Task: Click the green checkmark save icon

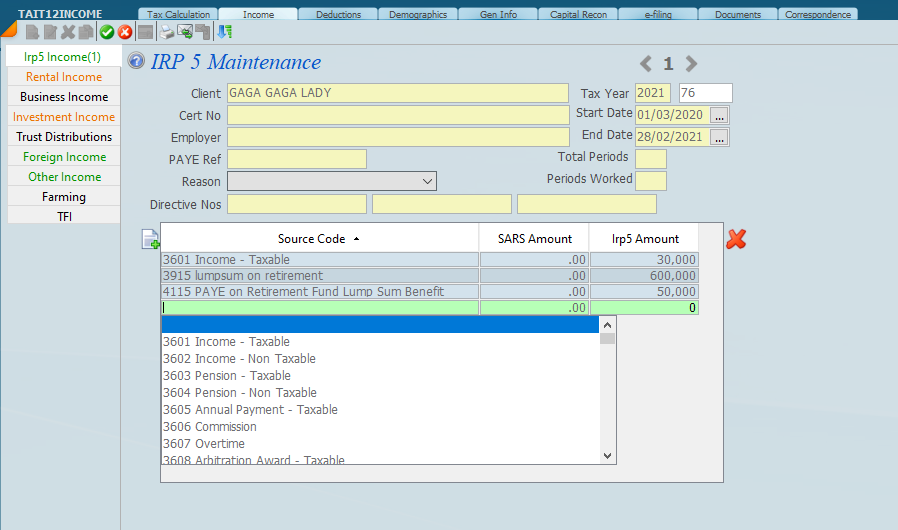Action: pos(107,32)
